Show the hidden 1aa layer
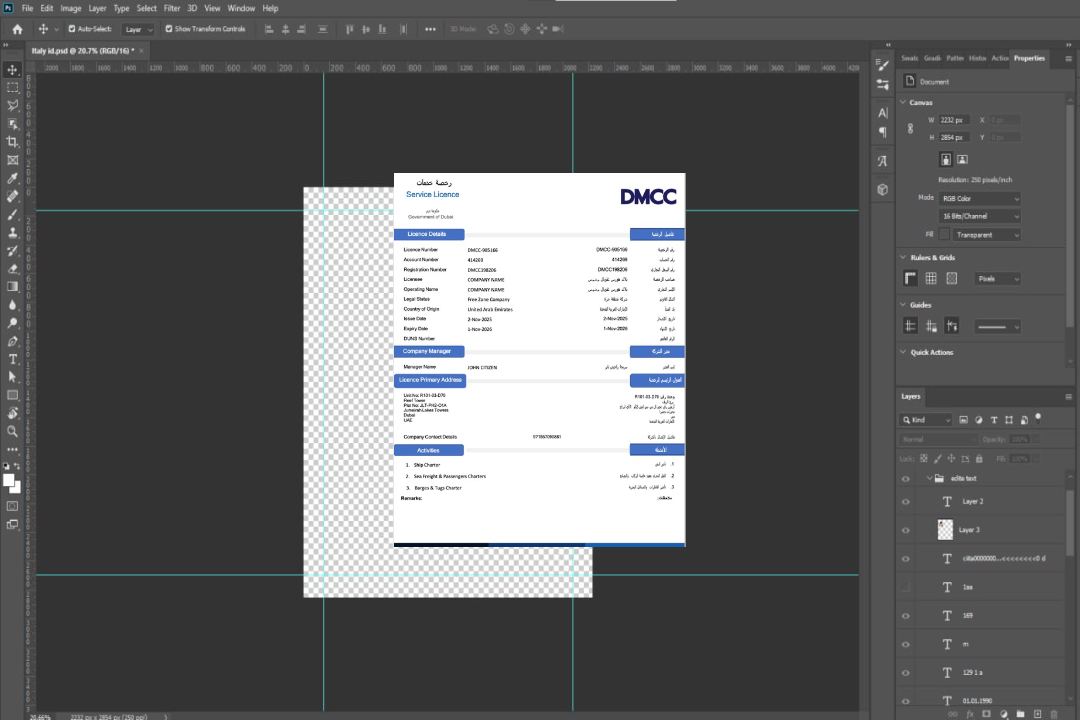Screen dimensions: 1080x720 pos(906,587)
